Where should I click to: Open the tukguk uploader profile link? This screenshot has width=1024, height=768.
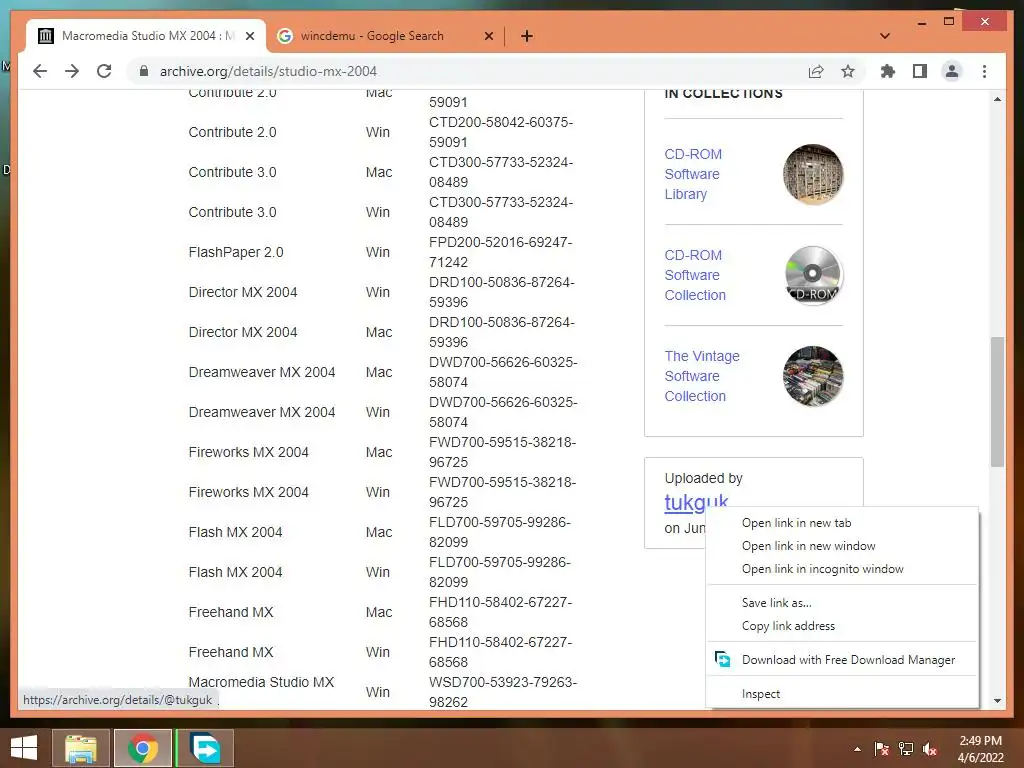point(696,501)
